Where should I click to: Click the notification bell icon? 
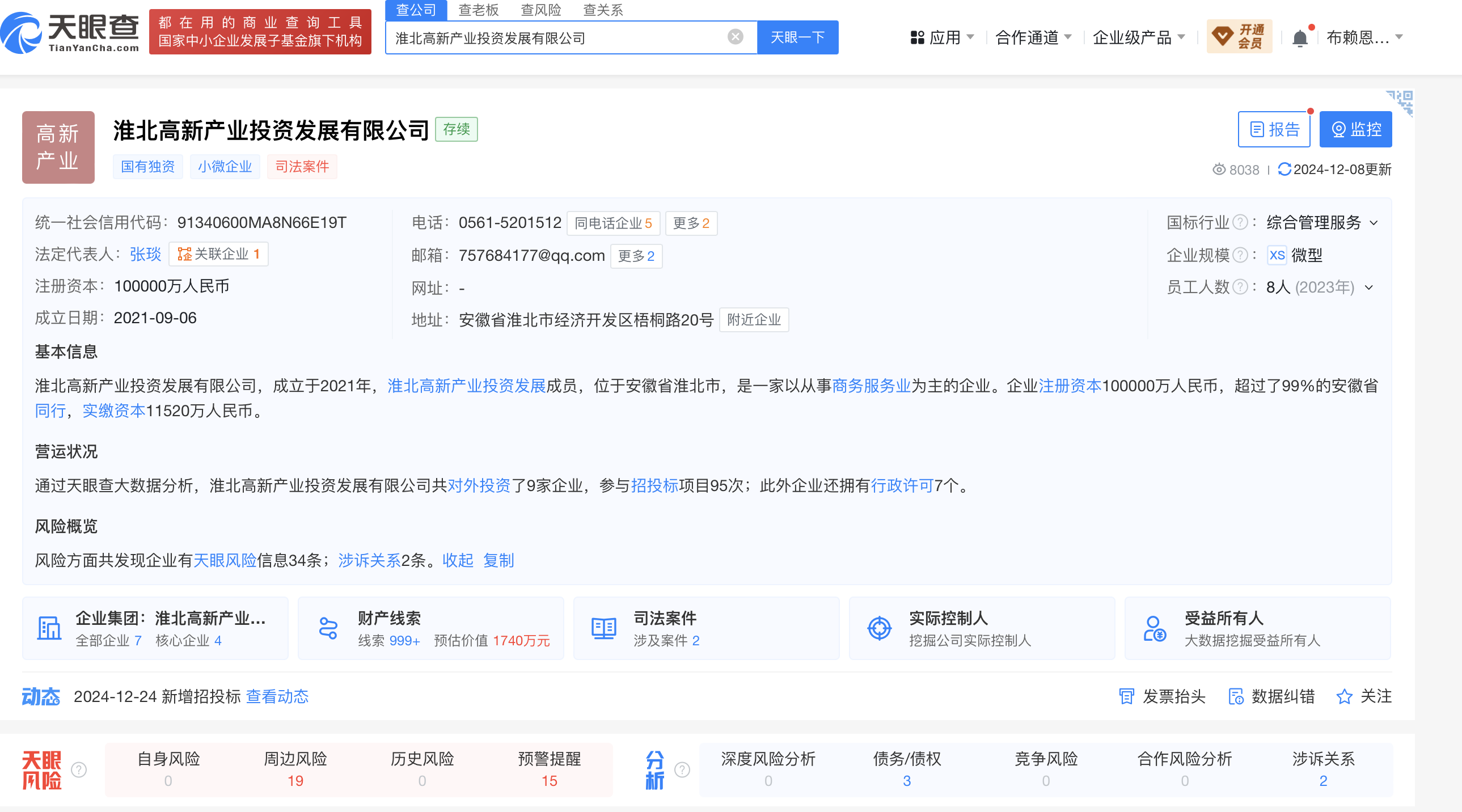pos(1300,38)
